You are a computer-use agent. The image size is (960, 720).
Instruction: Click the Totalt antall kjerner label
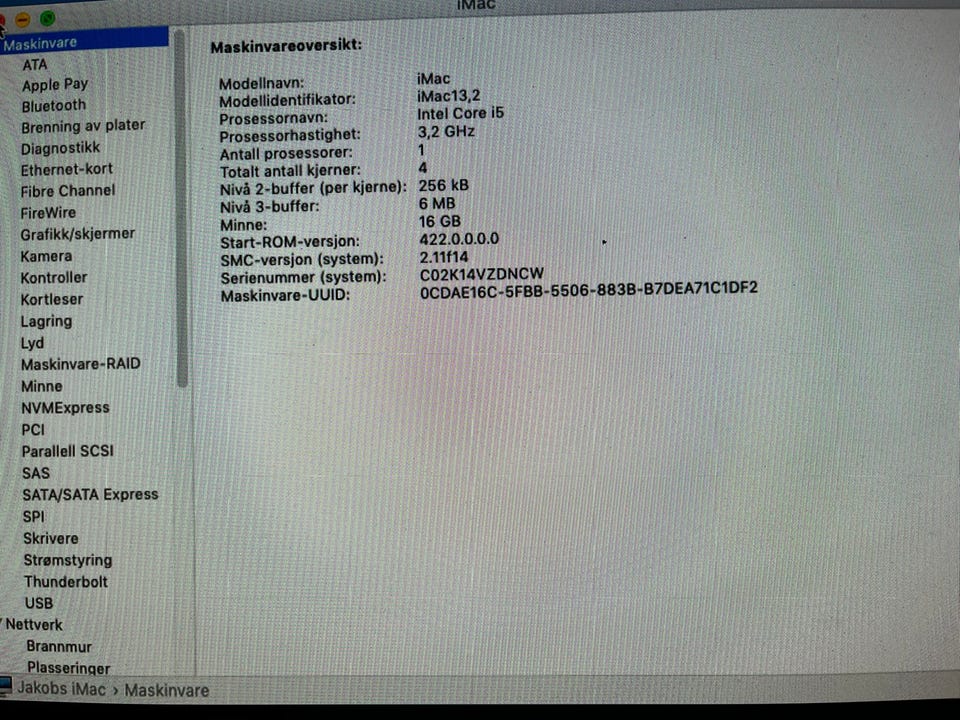coord(290,171)
